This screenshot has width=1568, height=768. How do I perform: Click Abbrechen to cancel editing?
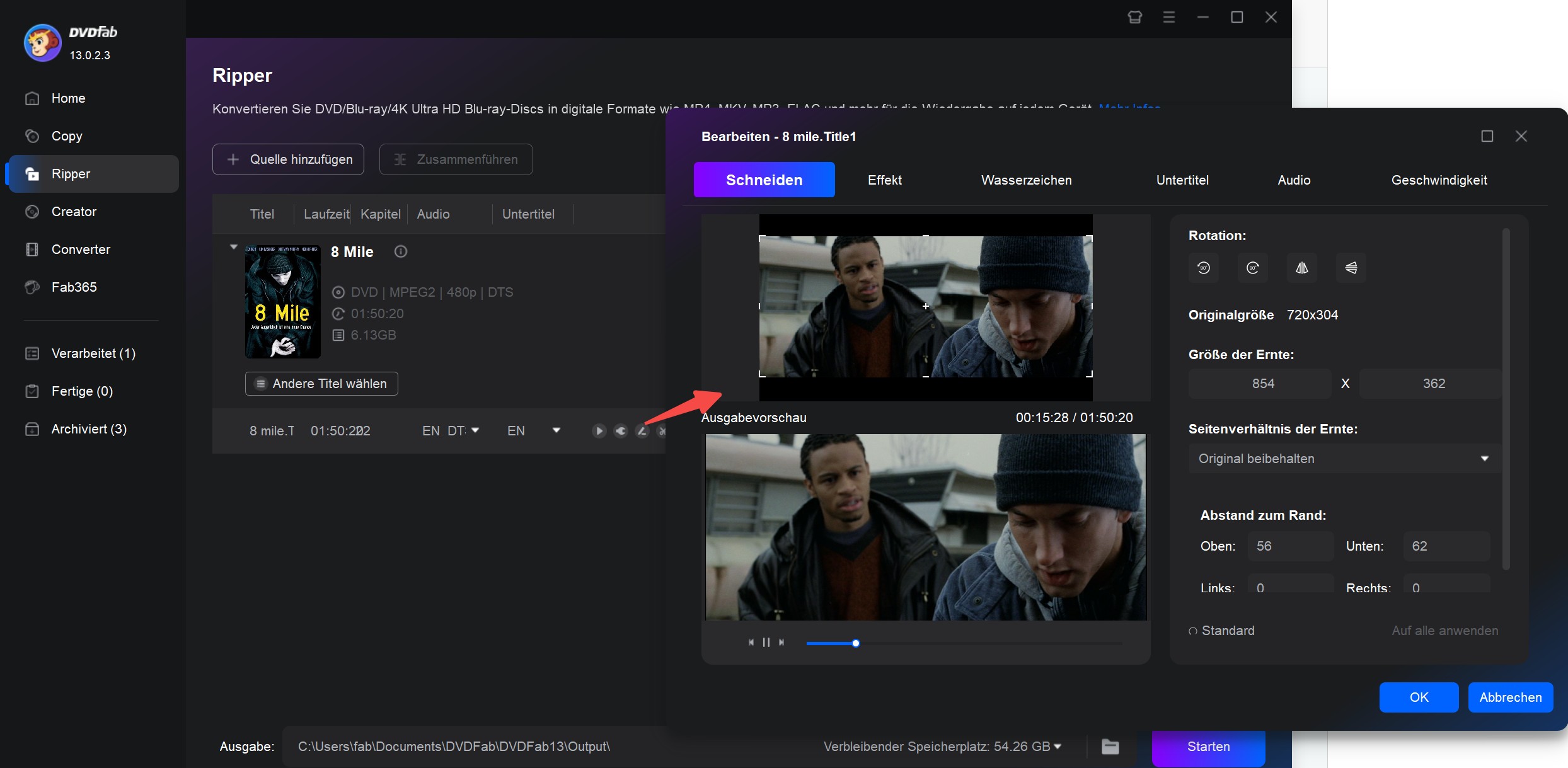click(x=1511, y=697)
